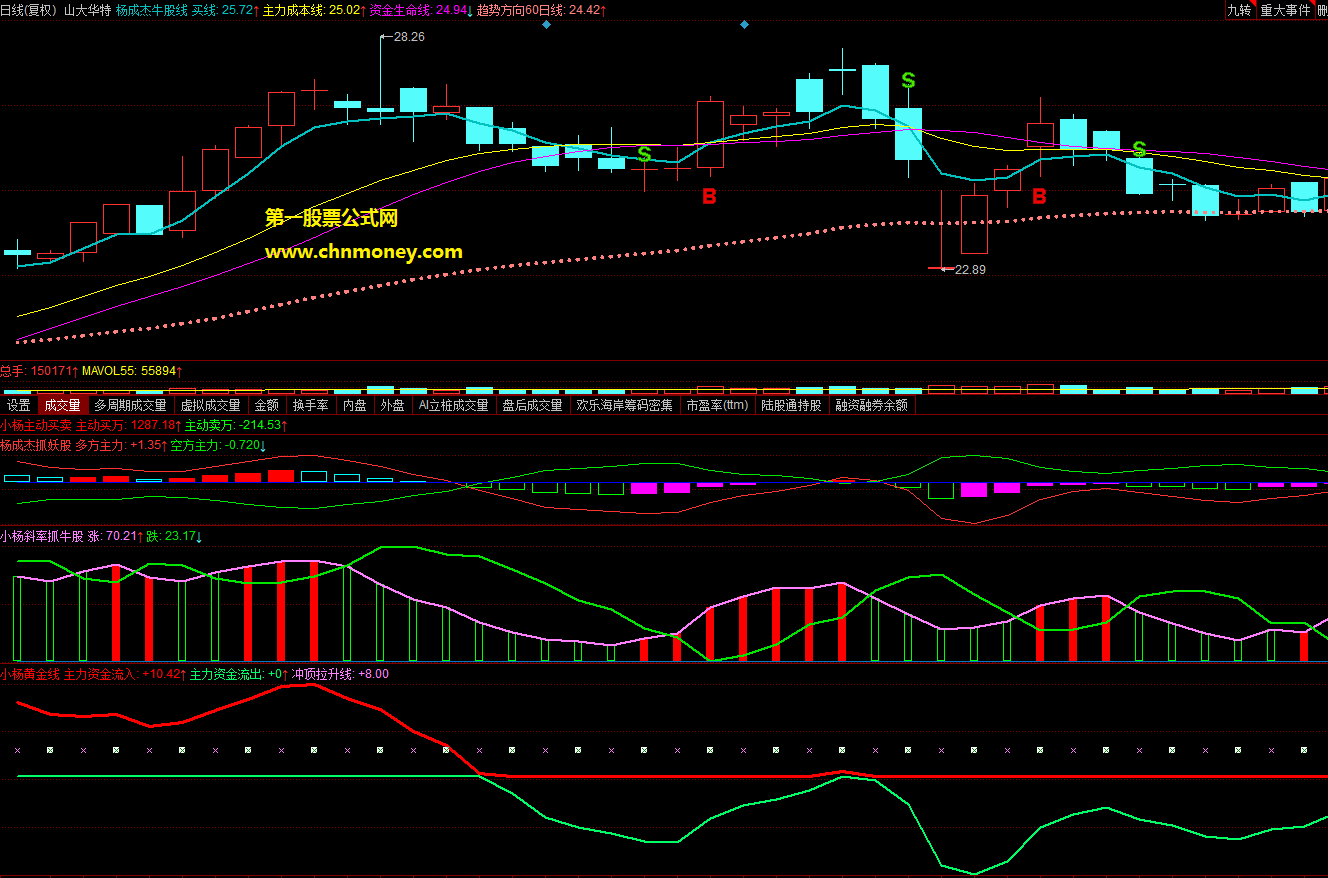Screen dimensions: 1328x878
Task: Click the 22.89 low price label
Action: (970, 269)
